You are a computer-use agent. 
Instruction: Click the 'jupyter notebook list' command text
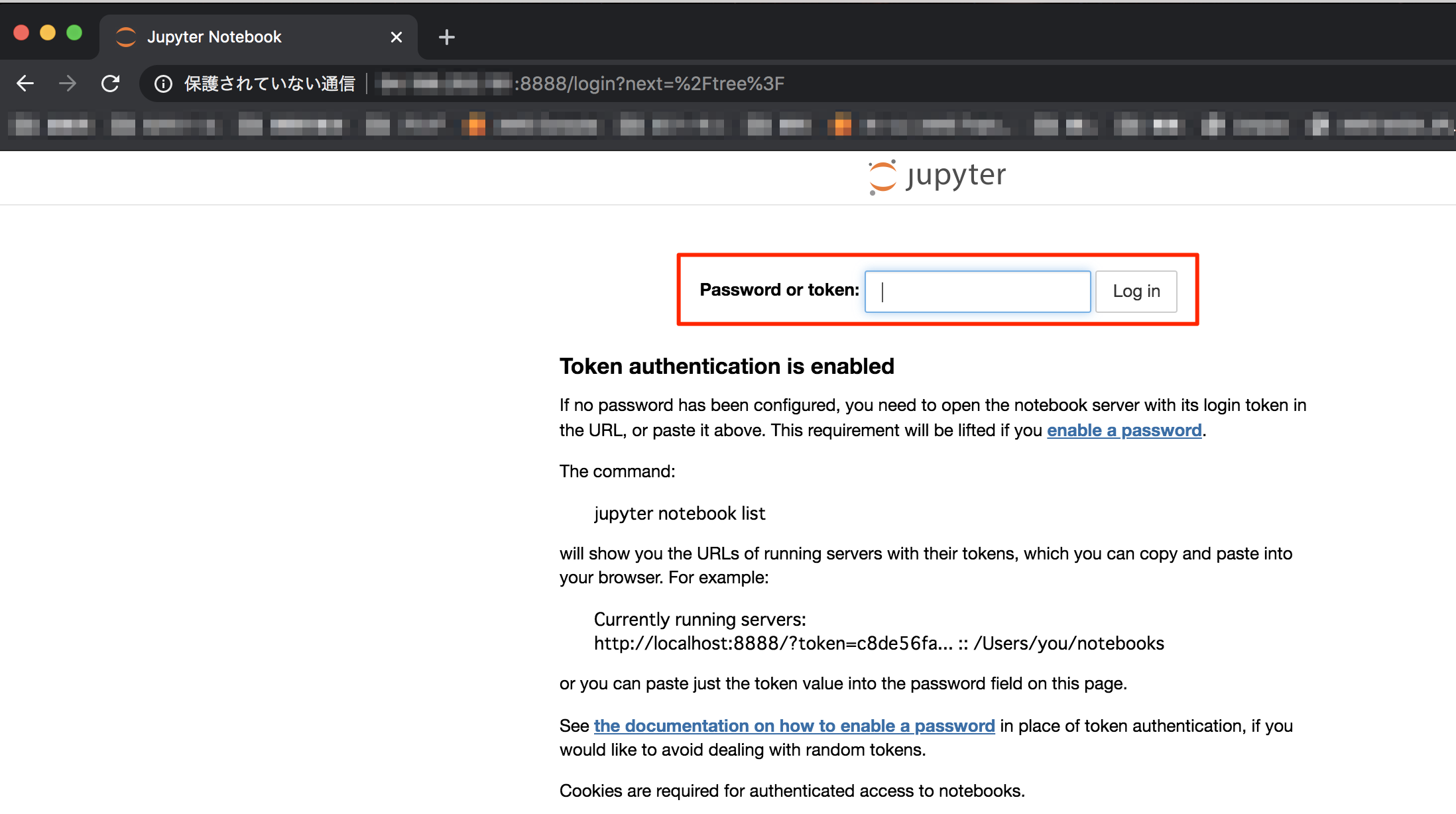tap(680, 514)
